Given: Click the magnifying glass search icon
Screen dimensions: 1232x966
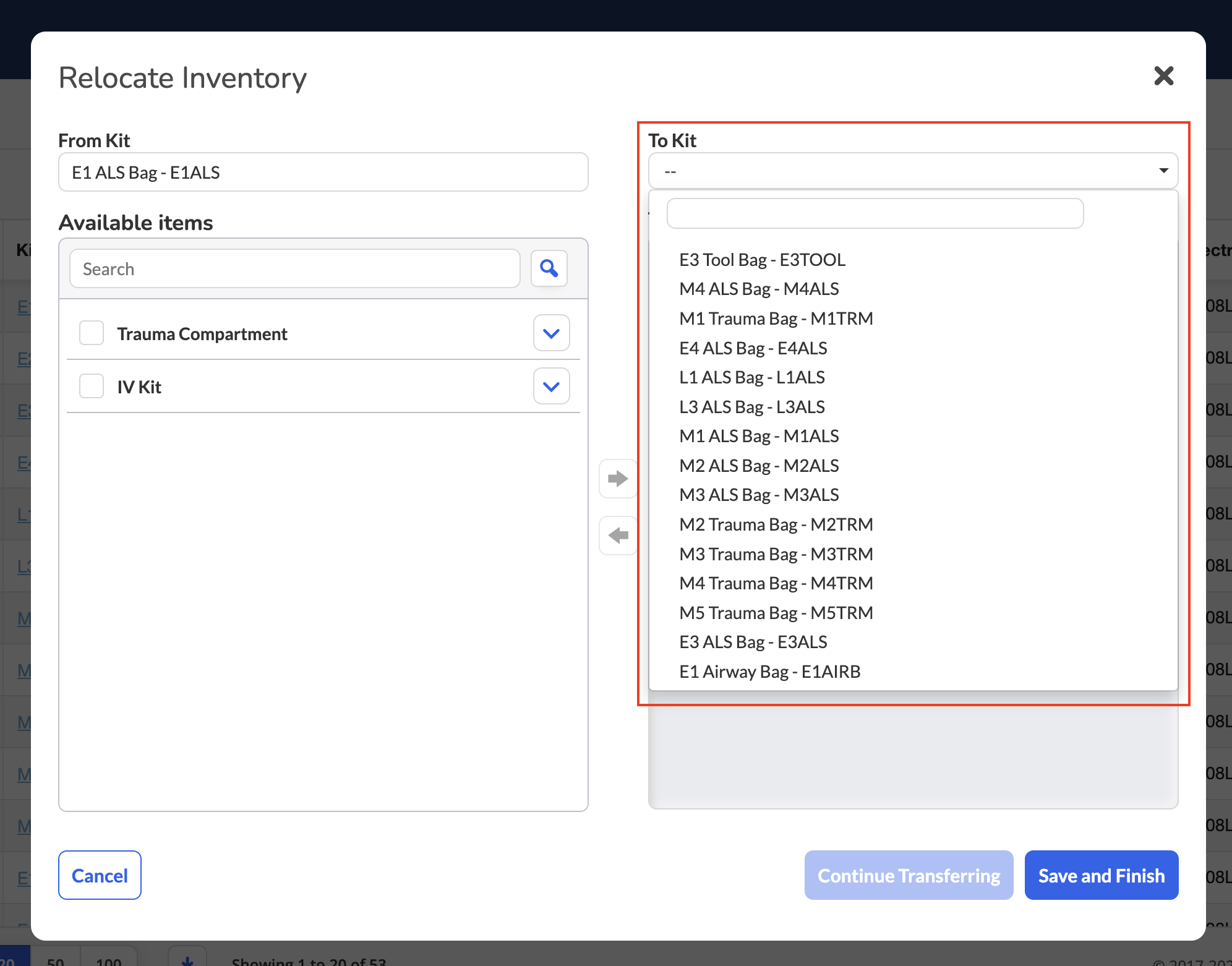Looking at the screenshot, I should click(x=549, y=268).
